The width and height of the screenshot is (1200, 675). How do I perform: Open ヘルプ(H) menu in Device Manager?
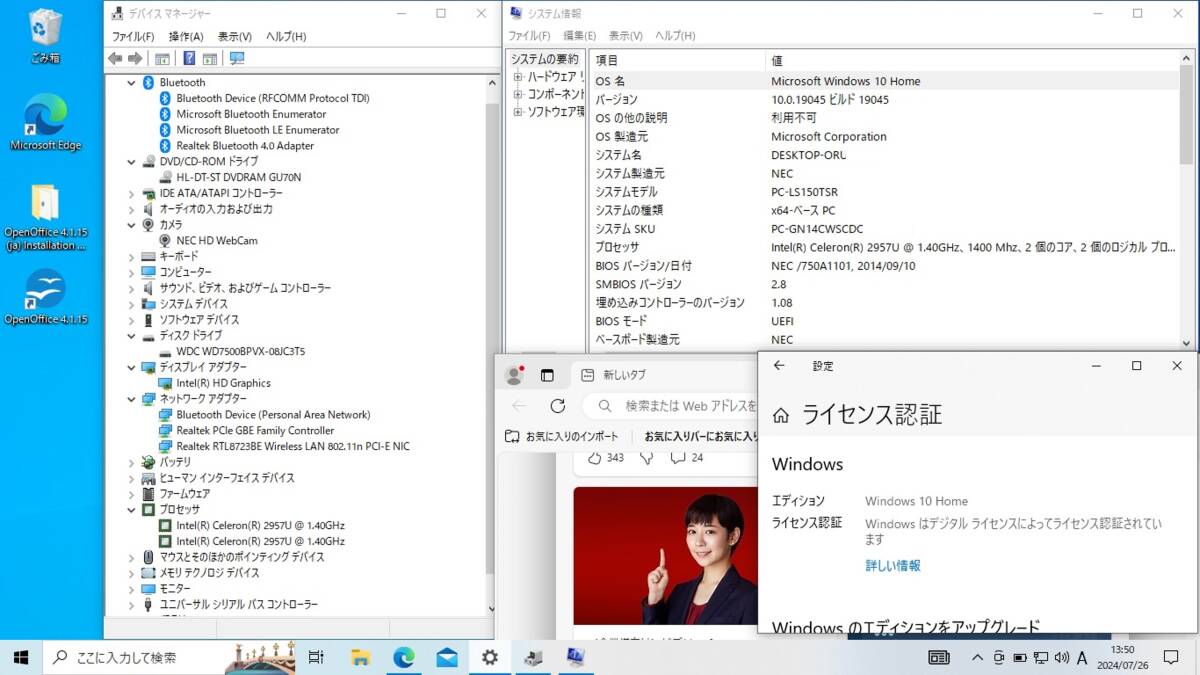[286, 36]
